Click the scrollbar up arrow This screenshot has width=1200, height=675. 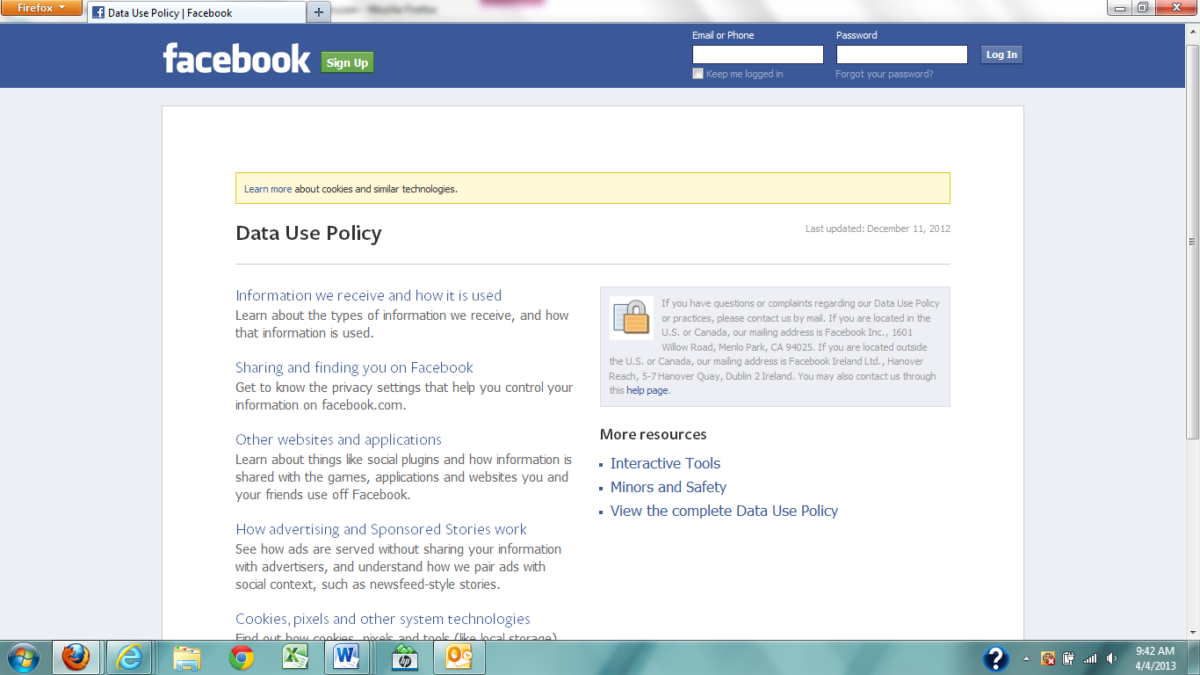point(1192,31)
